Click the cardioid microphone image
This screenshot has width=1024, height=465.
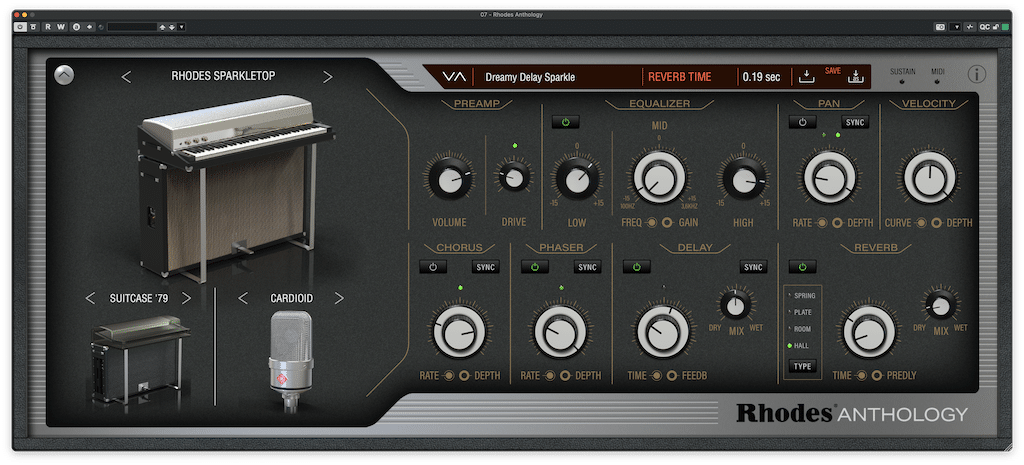point(291,361)
